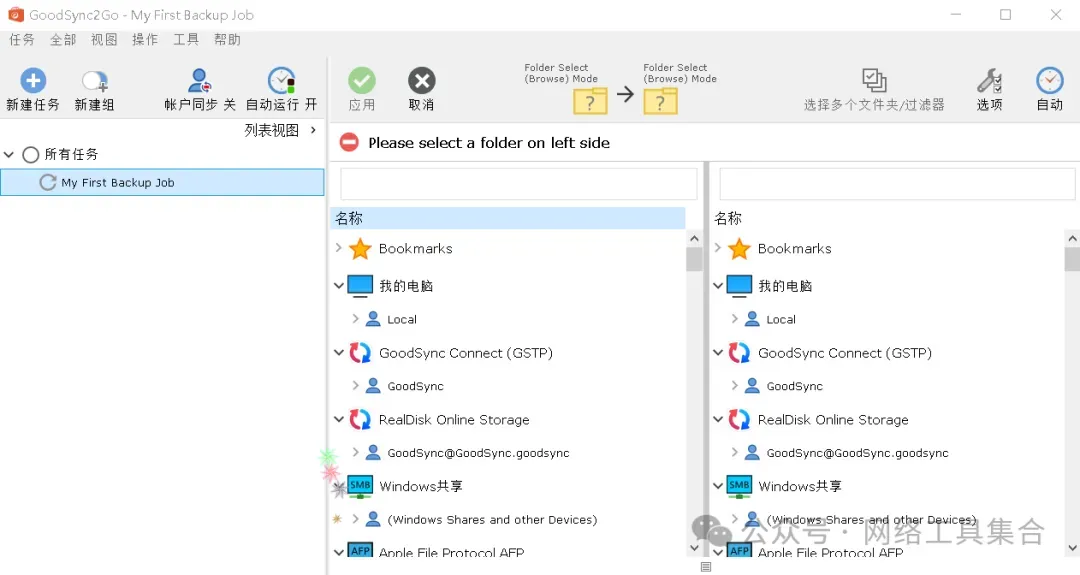Select Apple File Protocol AFP in left pane
Screen dimensions: 1080x575
coord(451,552)
